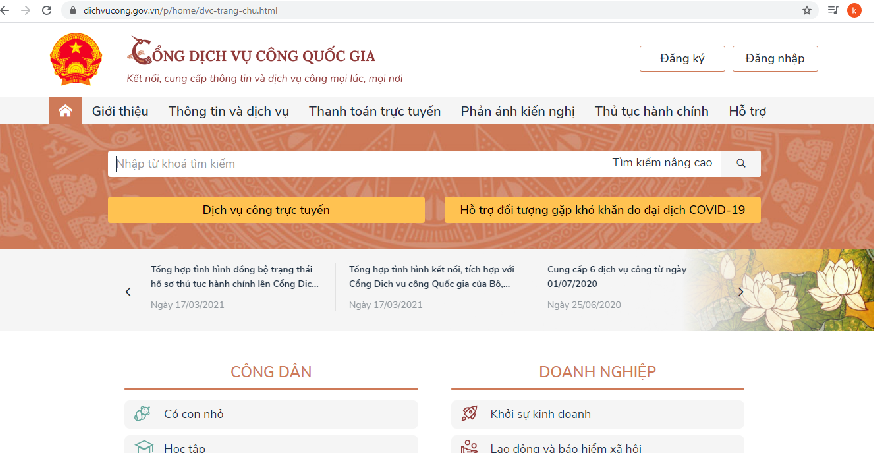Viewport: 874px width, 453px height.
Task: Open the Chrome profile avatar
Action: click(x=854, y=10)
